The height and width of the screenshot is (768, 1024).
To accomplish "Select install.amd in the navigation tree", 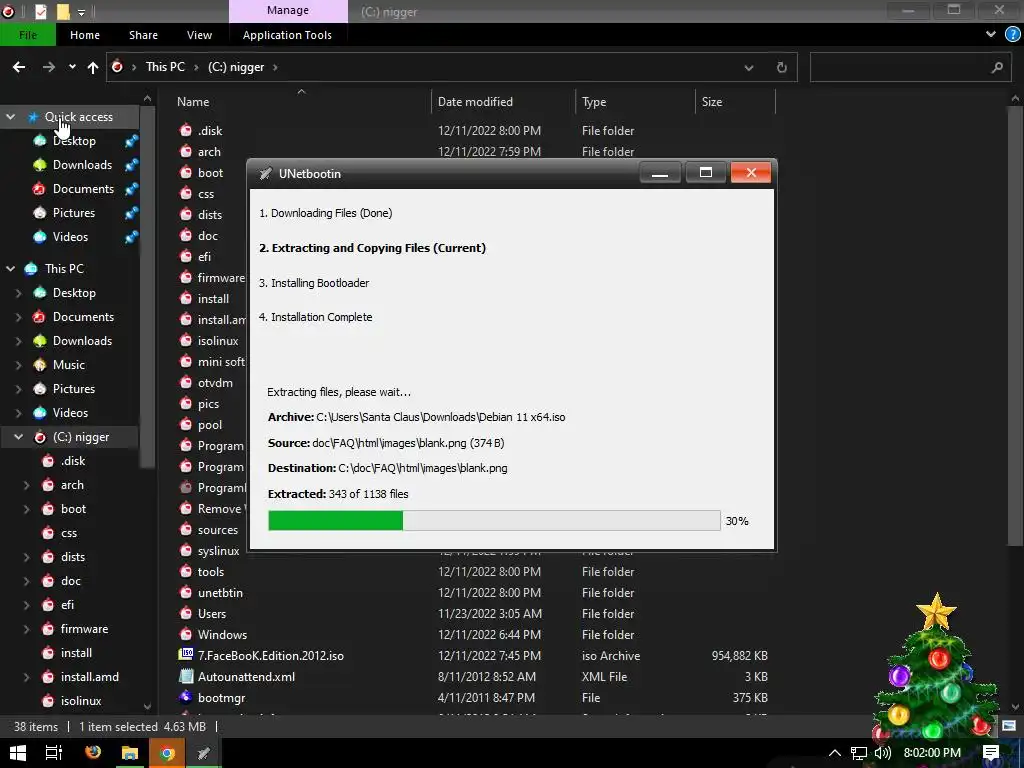I will [x=89, y=677].
